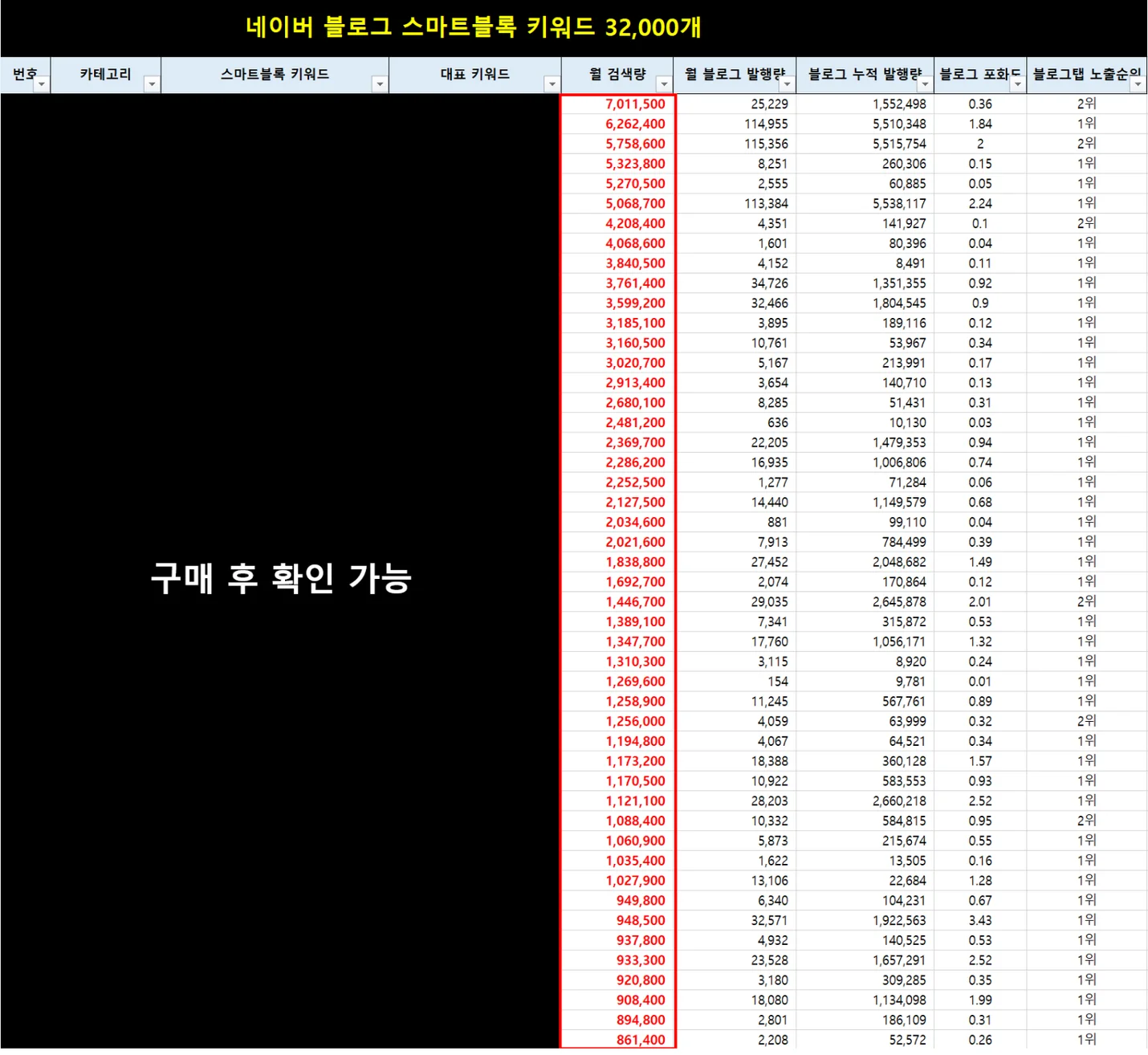Select the 1위 rank cell in the 861,400 row
Screen dimensions: 1148x1055
click(x=1087, y=1040)
